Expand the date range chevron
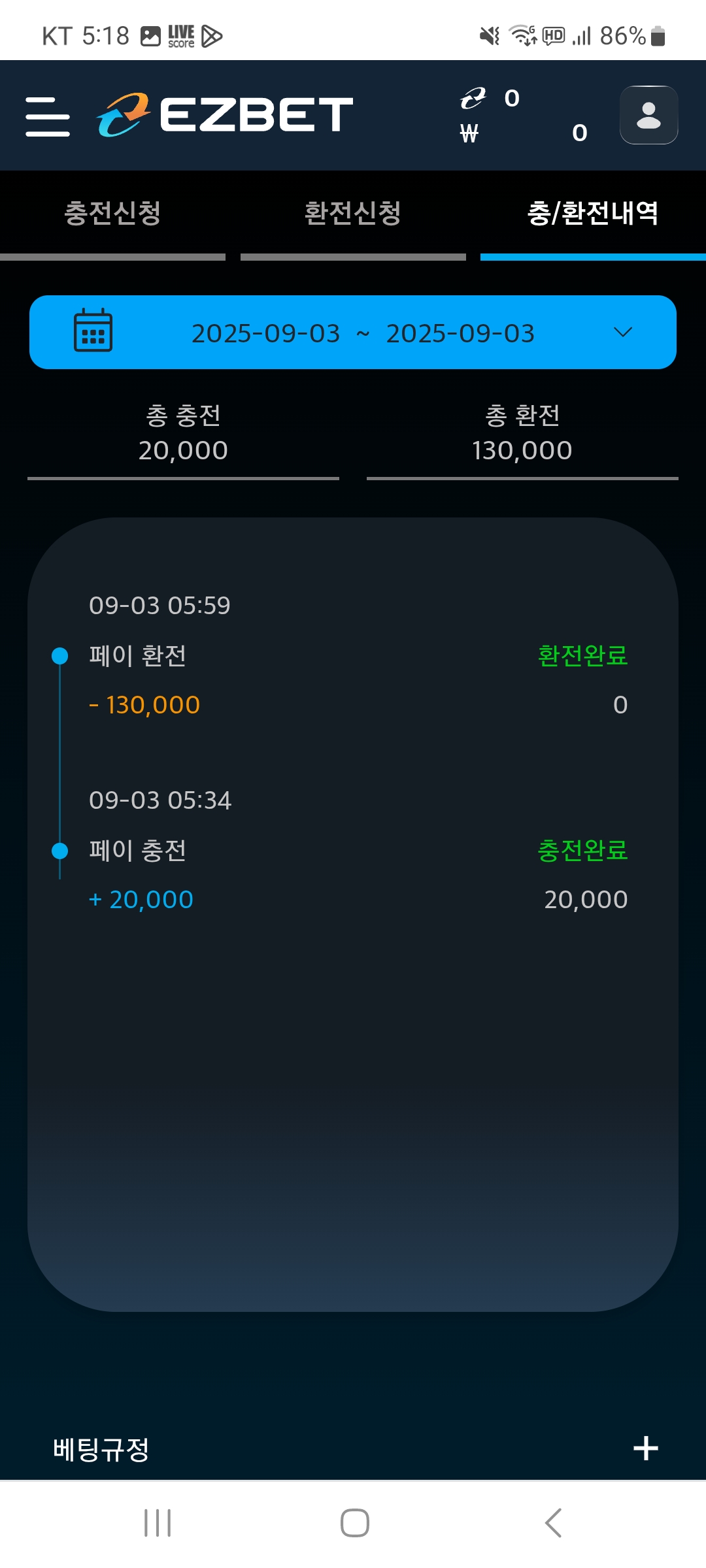 (623, 332)
